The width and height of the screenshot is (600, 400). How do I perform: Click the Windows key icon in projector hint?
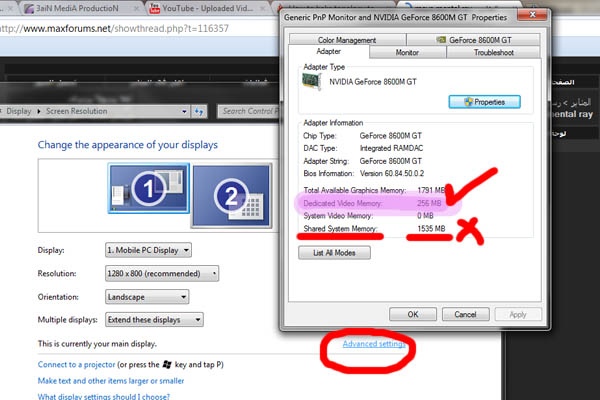[167, 364]
